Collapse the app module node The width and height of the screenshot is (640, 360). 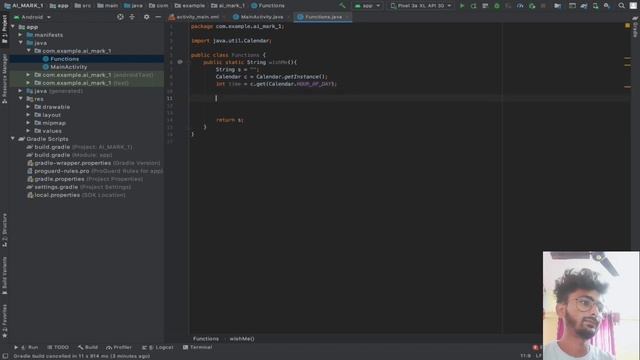pos(13,27)
